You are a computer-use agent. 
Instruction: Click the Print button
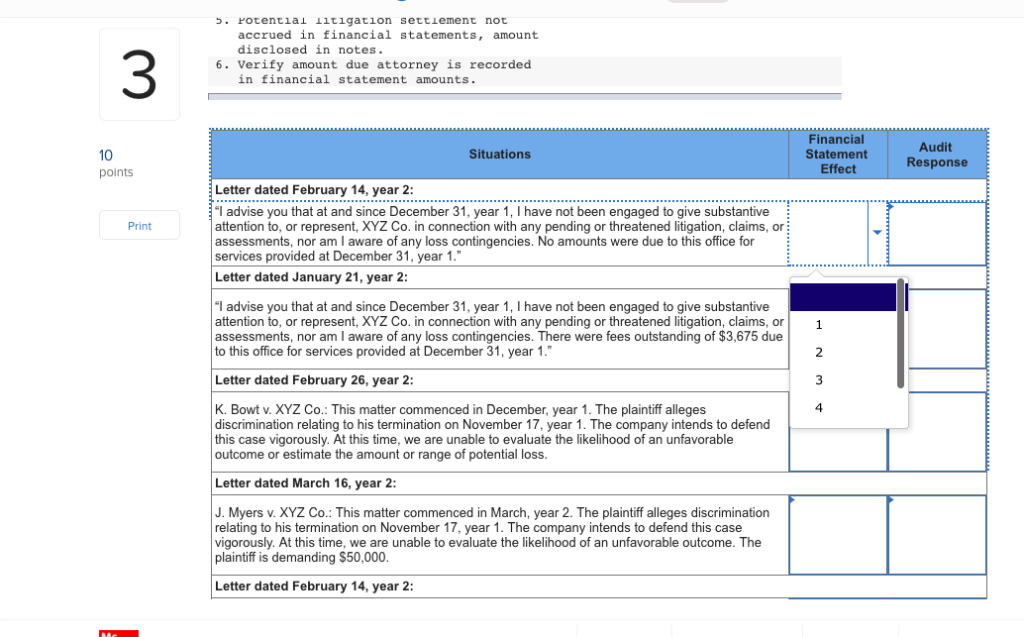click(x=139, y=225)
